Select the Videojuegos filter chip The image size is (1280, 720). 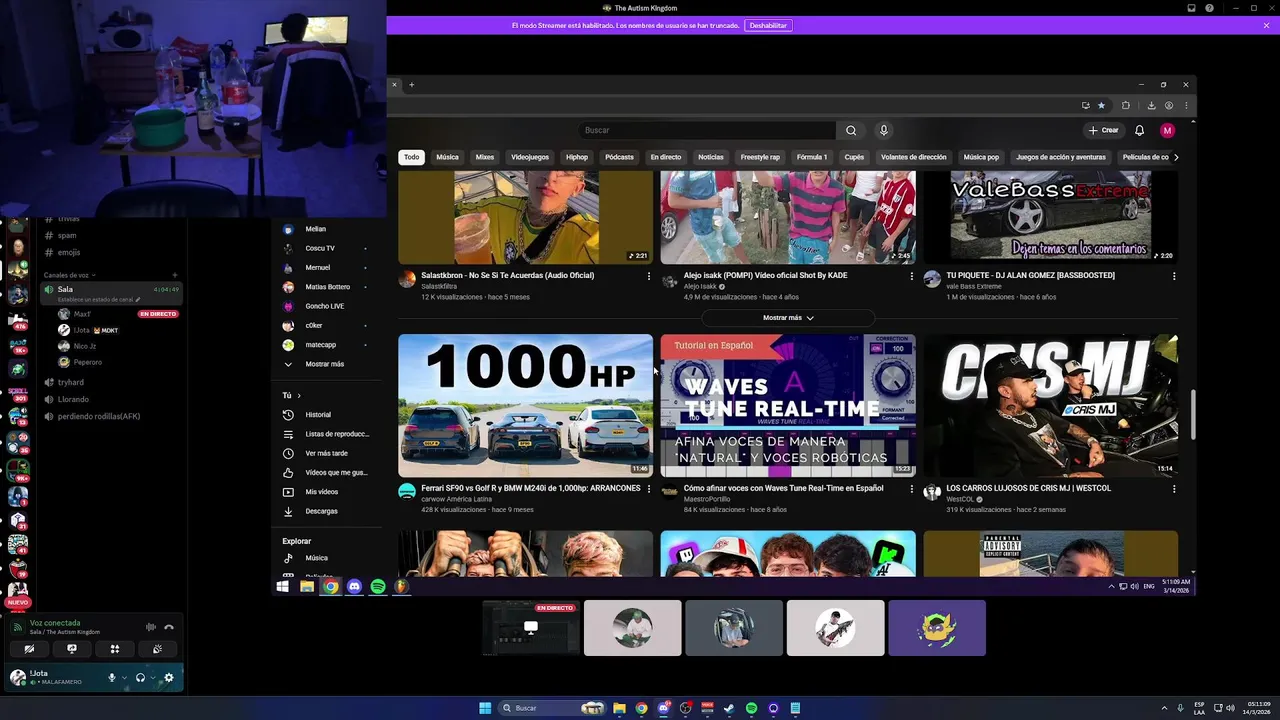point(530,157)
